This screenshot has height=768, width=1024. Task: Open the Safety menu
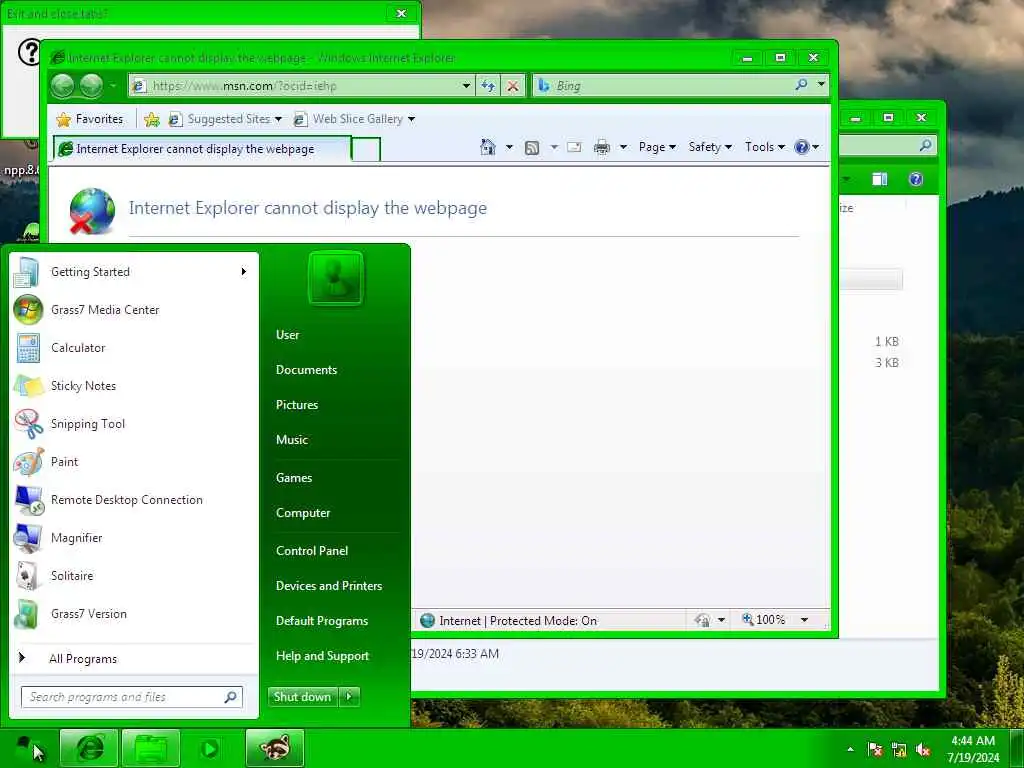point(710,147)
